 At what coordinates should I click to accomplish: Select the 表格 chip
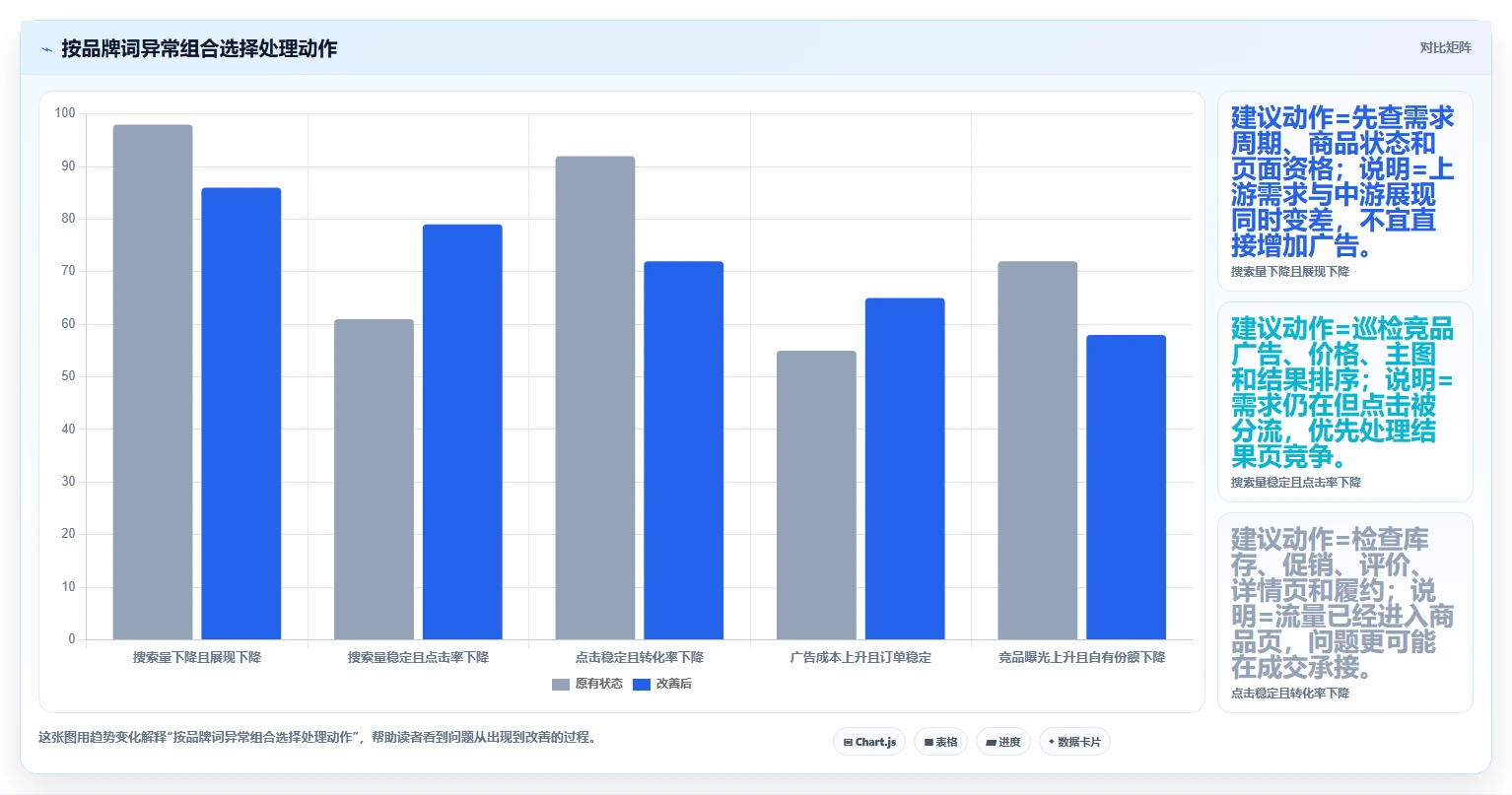tap(940, 742)
